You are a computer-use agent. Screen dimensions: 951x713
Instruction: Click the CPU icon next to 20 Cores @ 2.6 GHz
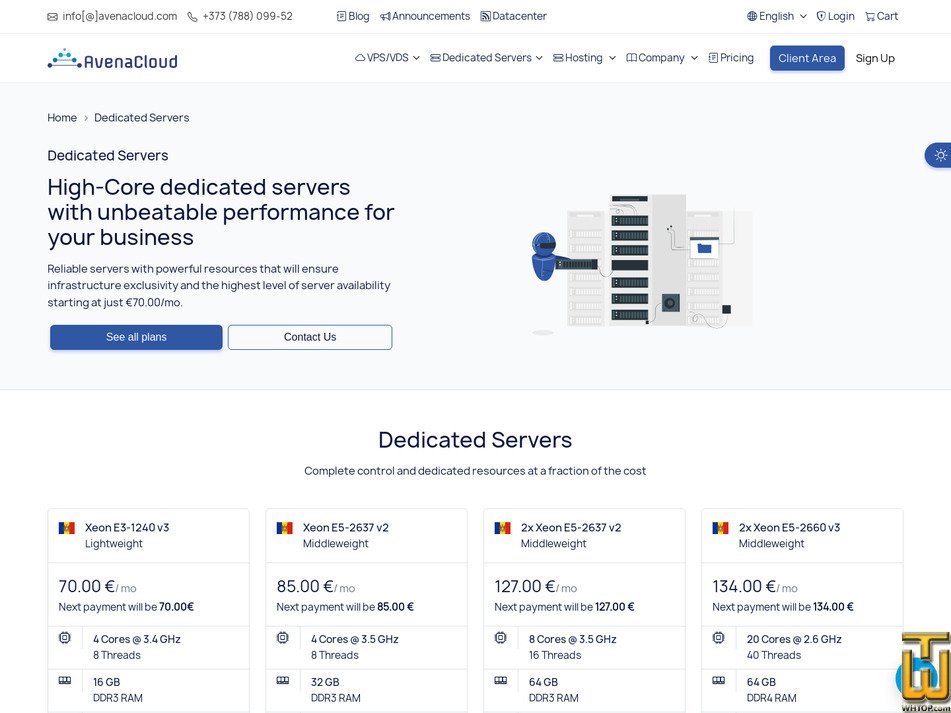pyautogui.click(x=719, y=638)
